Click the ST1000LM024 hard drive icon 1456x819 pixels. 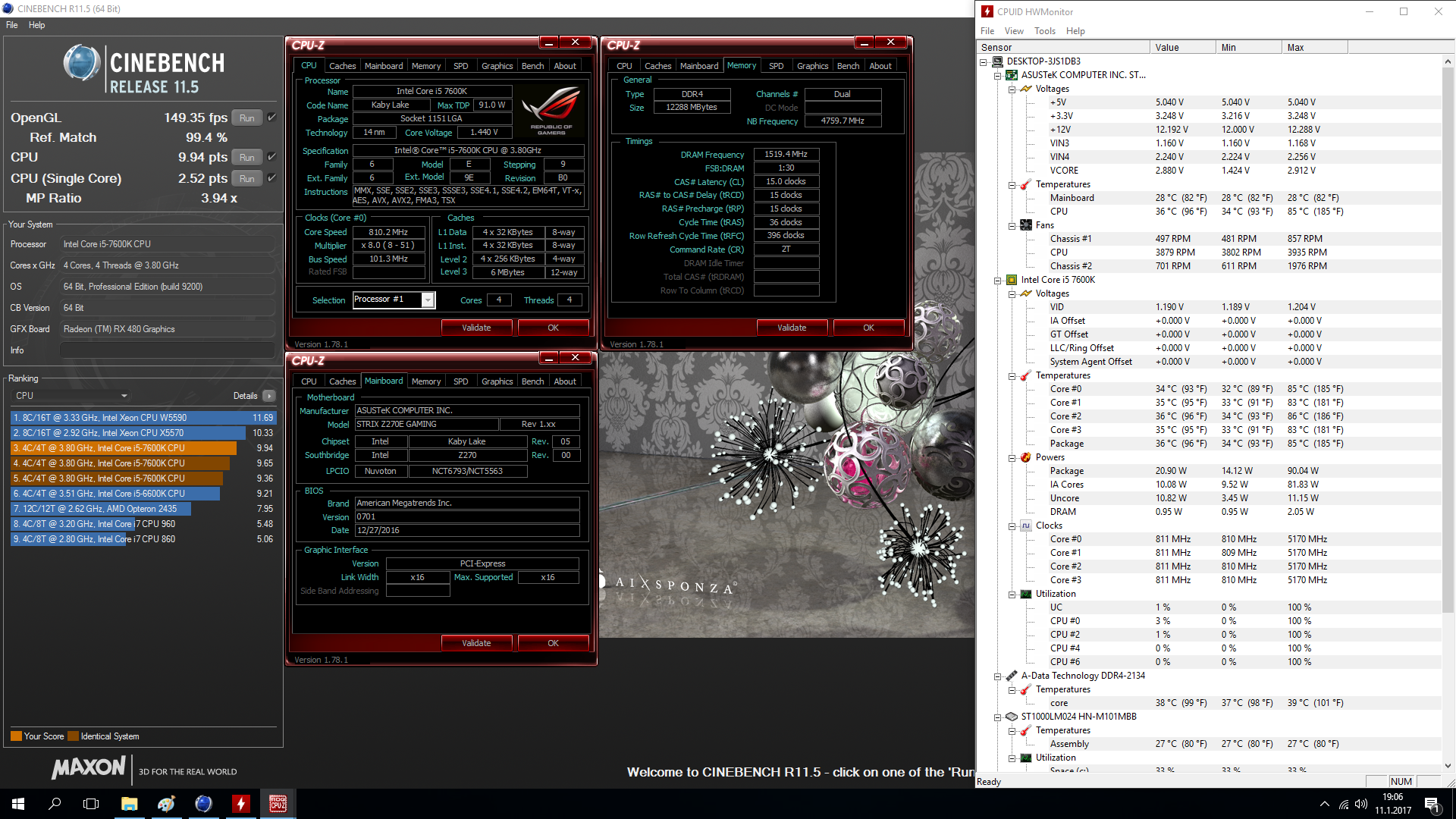[1012, 717]
